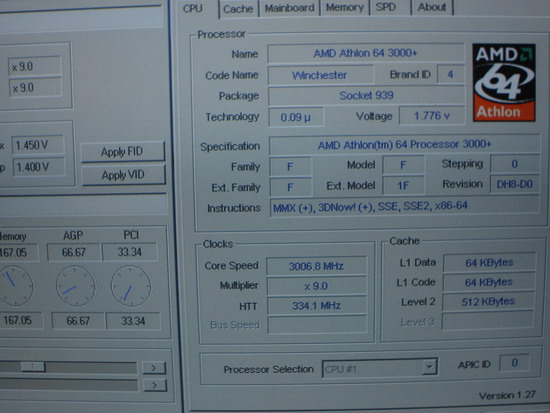Click the Ext. Model value 1F
This screenshot has width=550, height=413.
[x=403, y=186]
